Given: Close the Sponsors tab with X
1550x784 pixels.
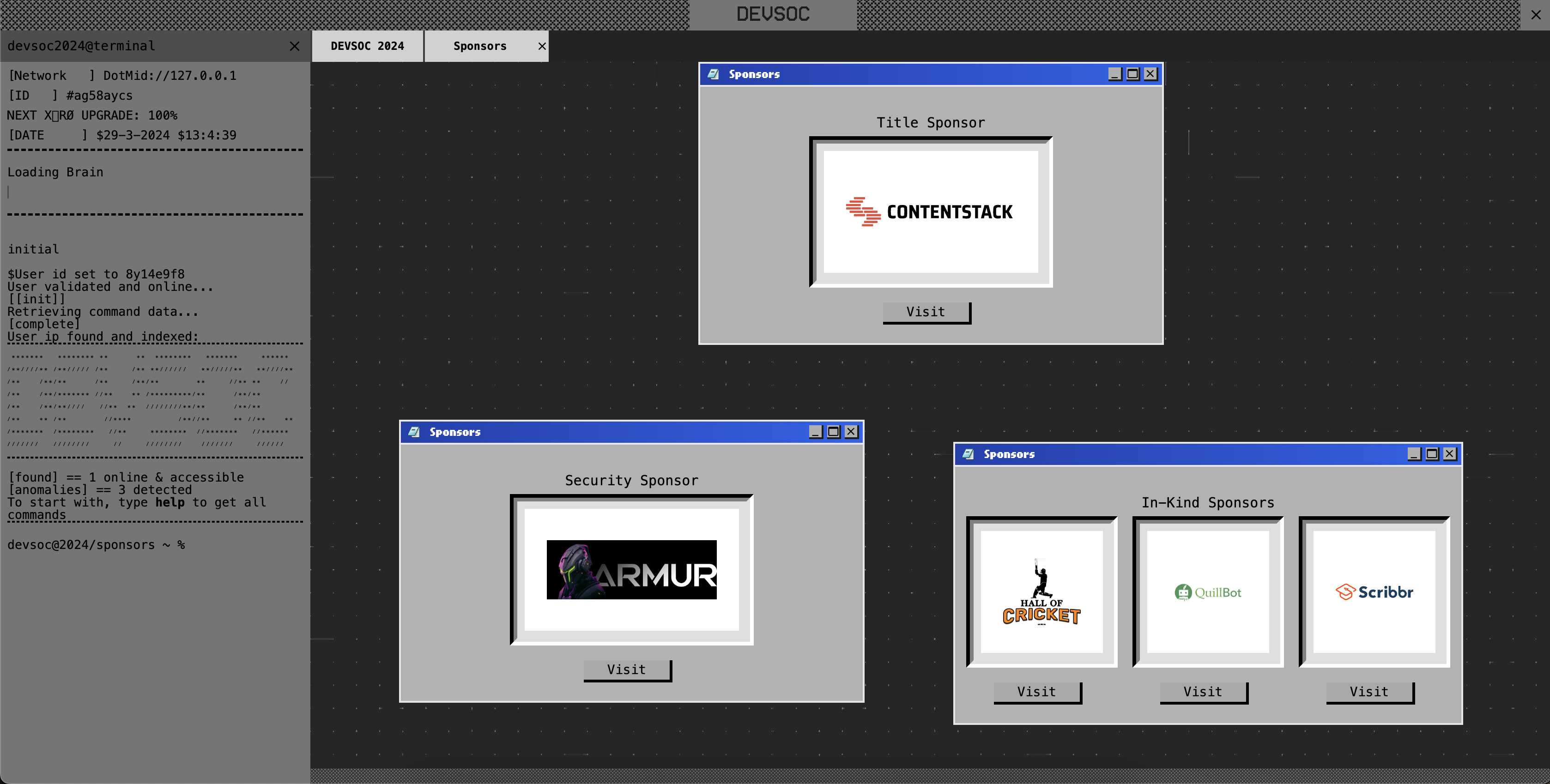Looking at the screenshot, I should coord(542,46).
